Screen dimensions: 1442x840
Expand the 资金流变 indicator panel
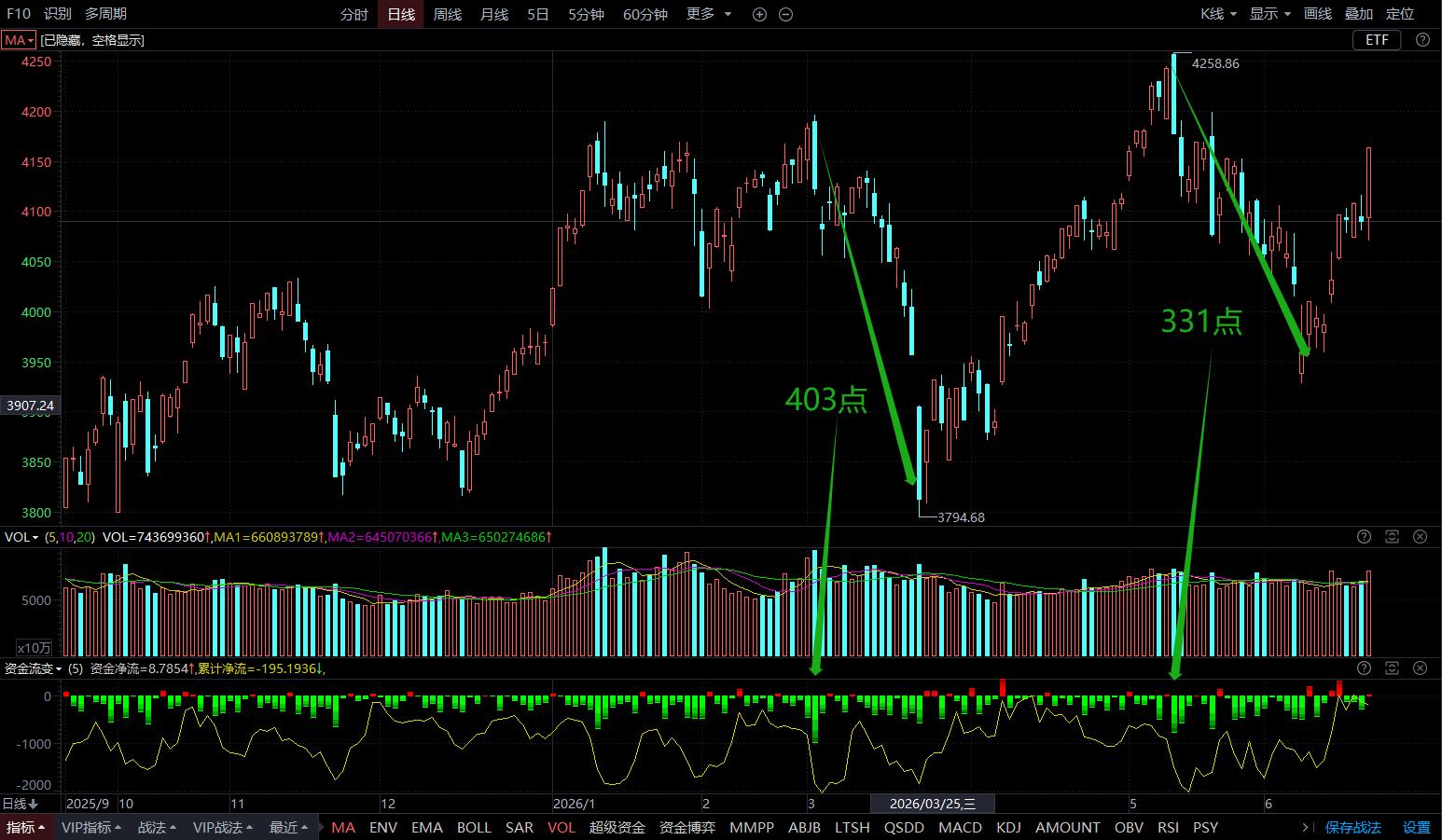(x=1392, y=668)
